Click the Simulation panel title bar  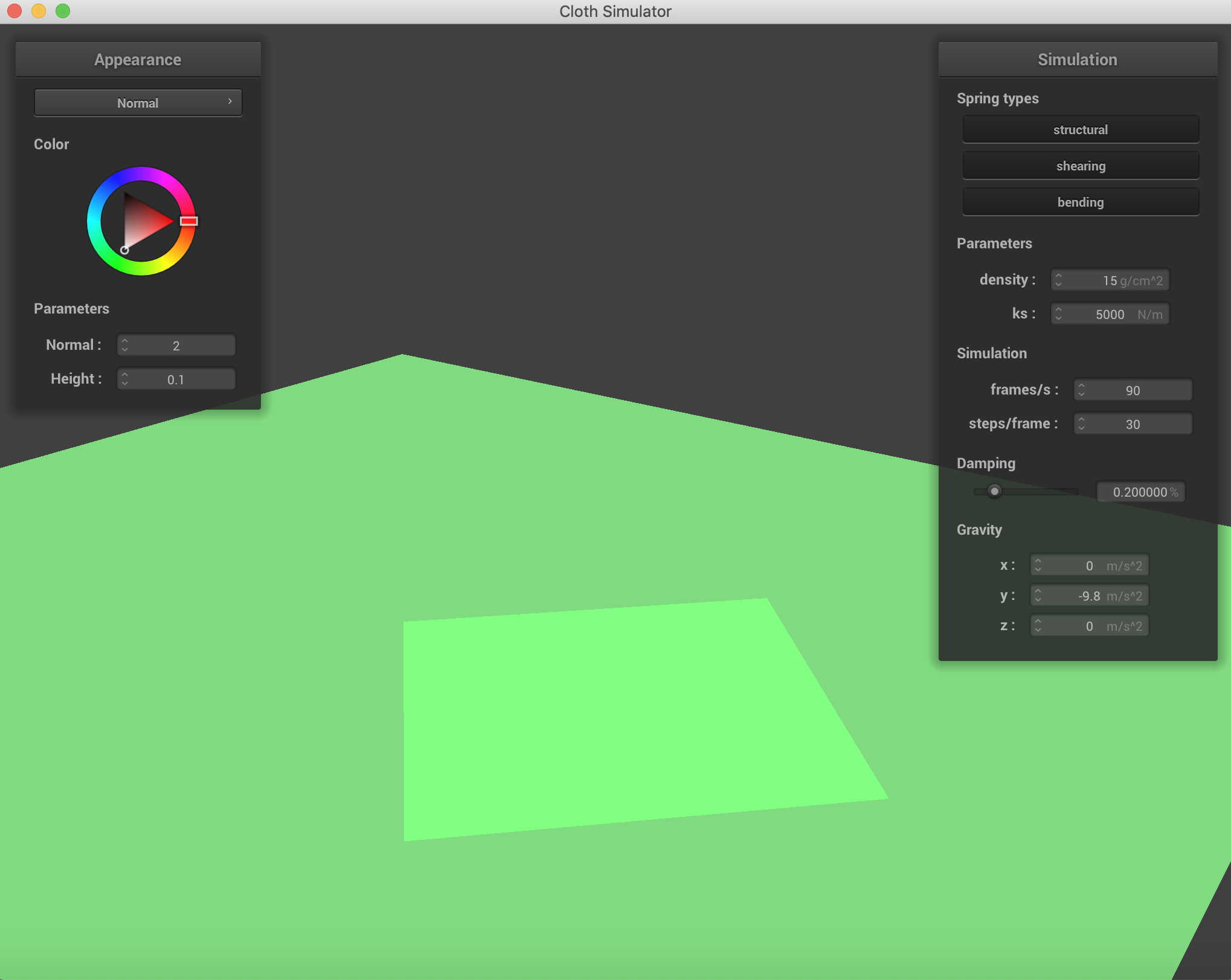coord(1078,59)
